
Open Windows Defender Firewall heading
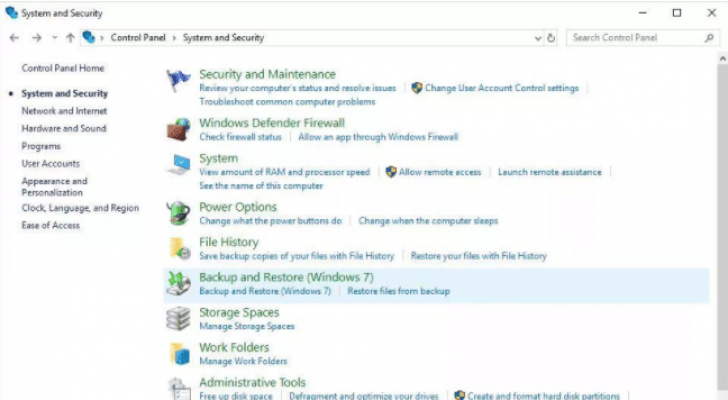[272, 123]
